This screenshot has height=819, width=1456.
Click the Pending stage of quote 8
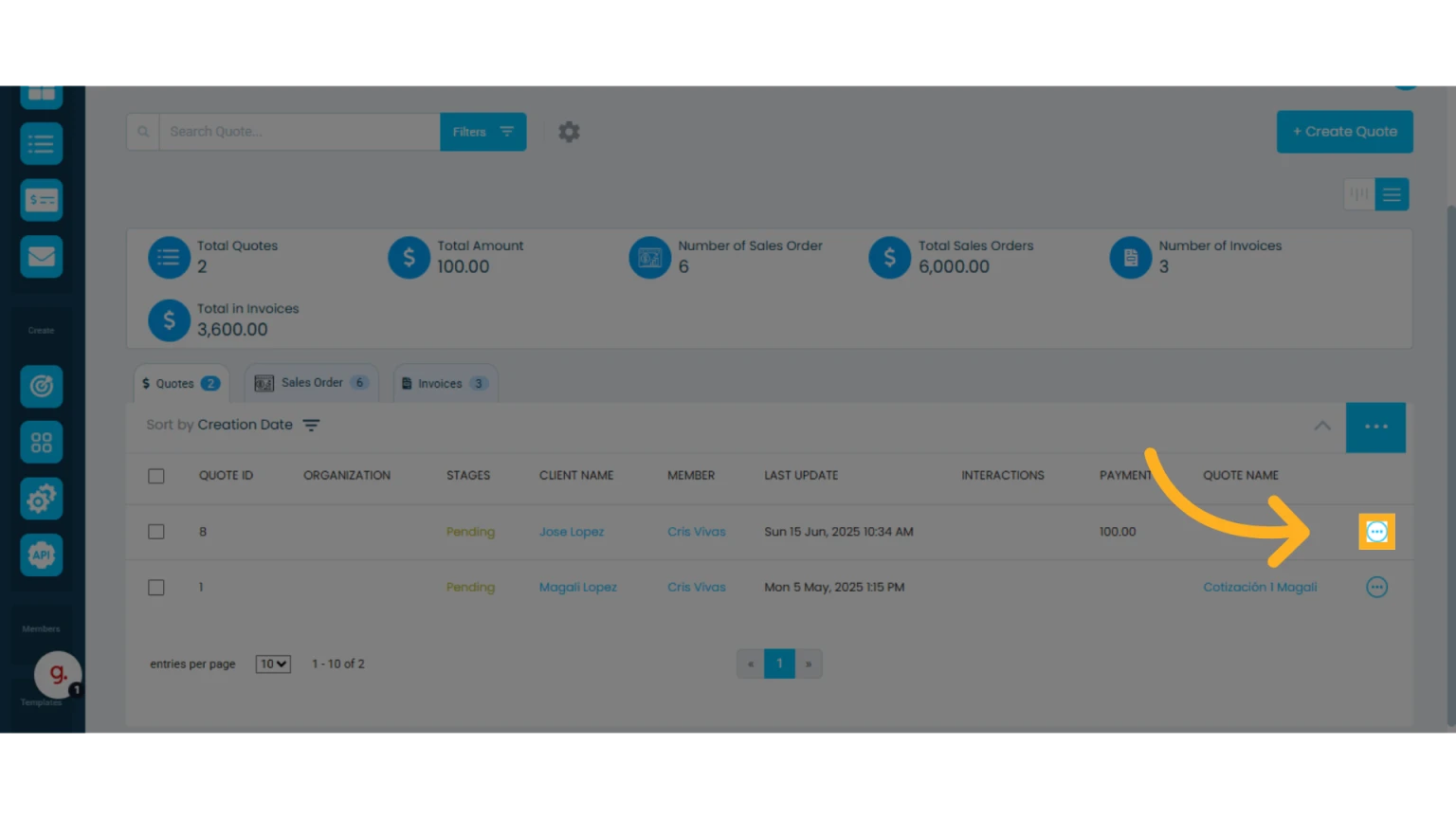coord(470,532)
